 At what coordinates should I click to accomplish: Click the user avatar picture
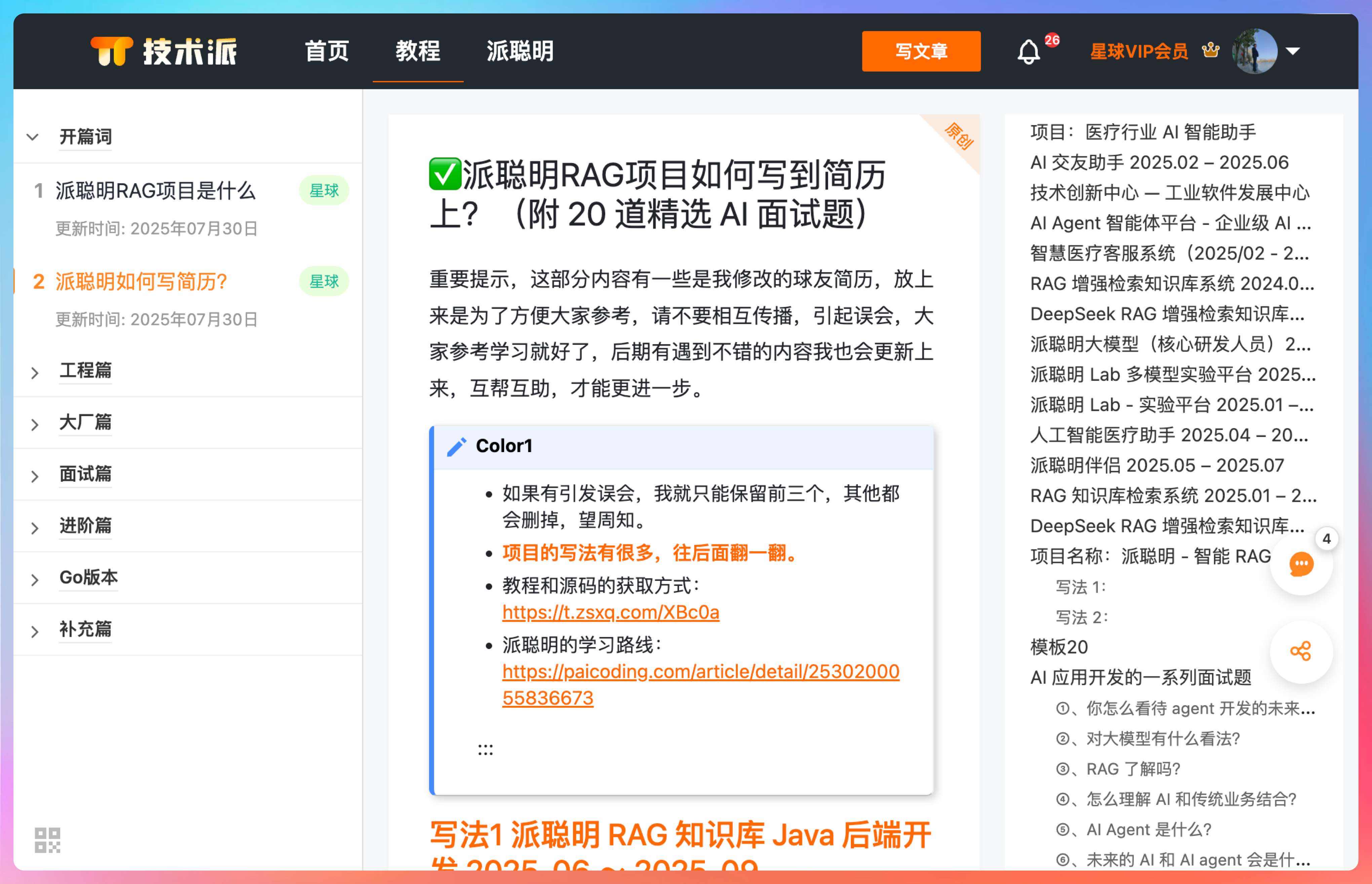[1254, 51]
